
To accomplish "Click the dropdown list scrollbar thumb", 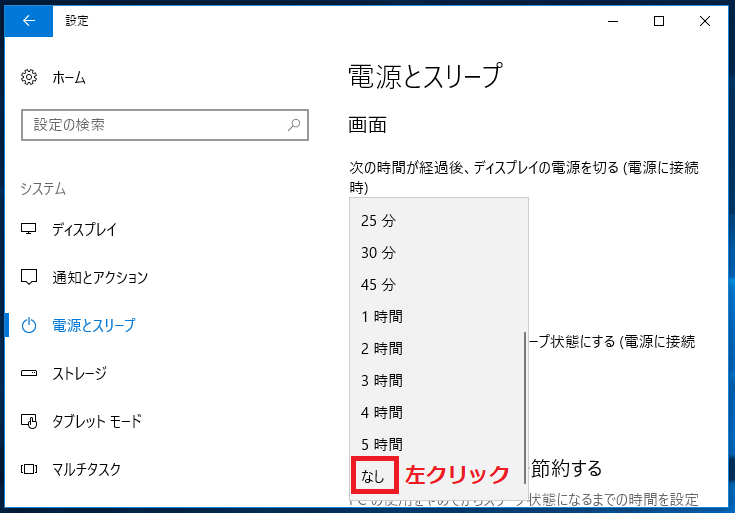I will tap(525, 408).
